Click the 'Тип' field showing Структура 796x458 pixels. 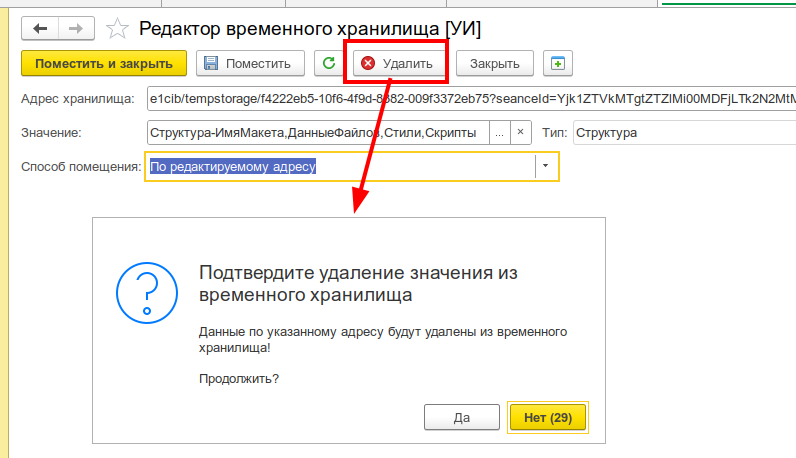(684, 133)
